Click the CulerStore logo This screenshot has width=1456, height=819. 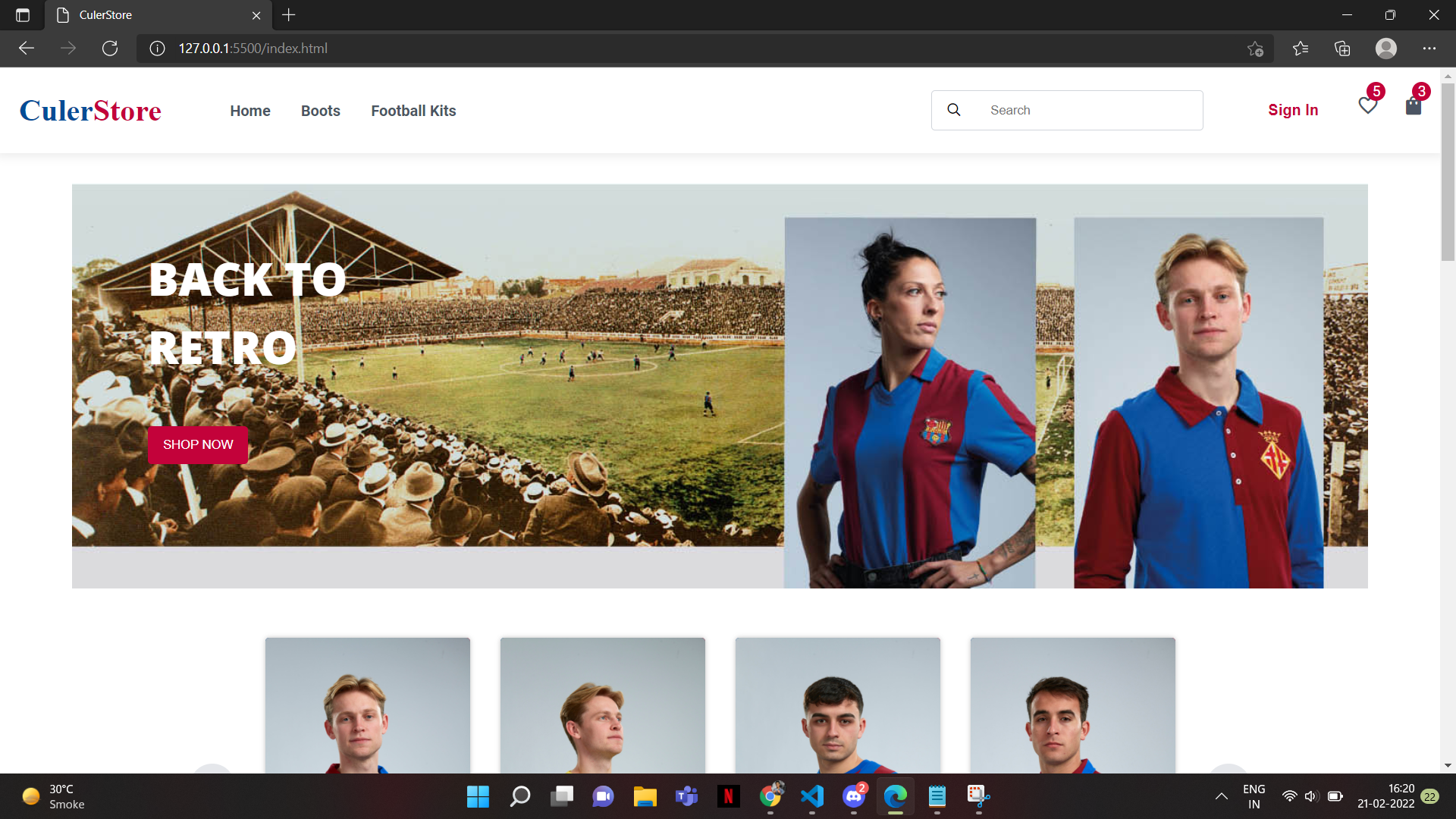click(90, 111)
